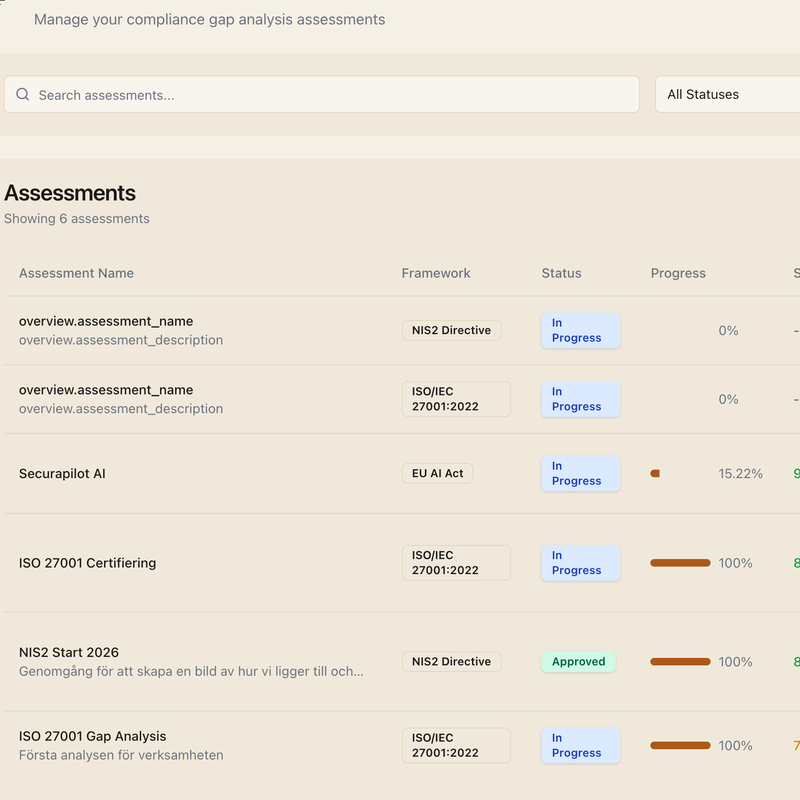Click the EU AI Act framework badge
The height and width of the screenshot is (800, 800).
pos(437,473)
